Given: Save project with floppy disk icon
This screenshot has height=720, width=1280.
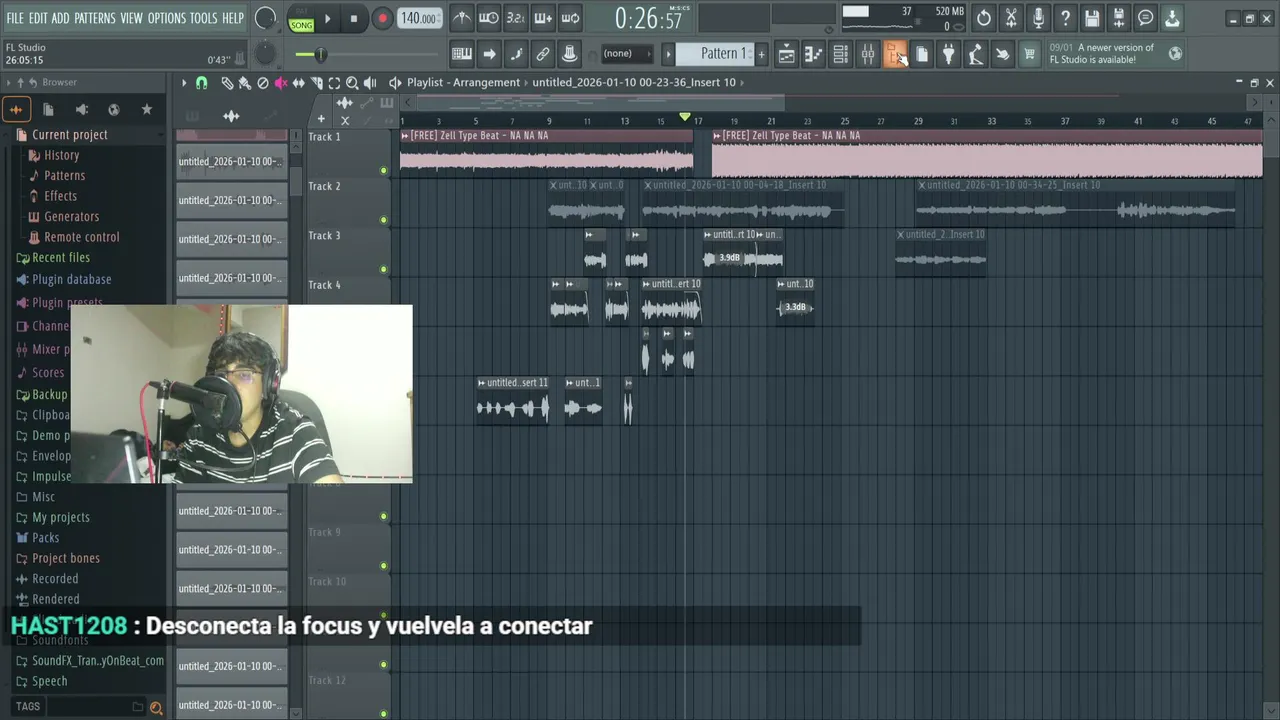Looking at the screenshot, I should (x=1092, y=18).
